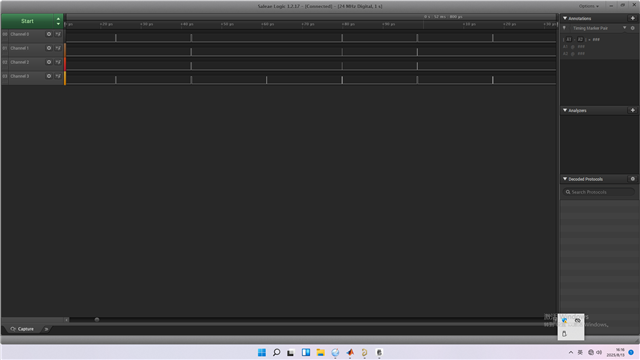Screen dimensions: 640x360
Task: Click the first pulse on the Channel 0 waveform
Action: pos(116,38)
